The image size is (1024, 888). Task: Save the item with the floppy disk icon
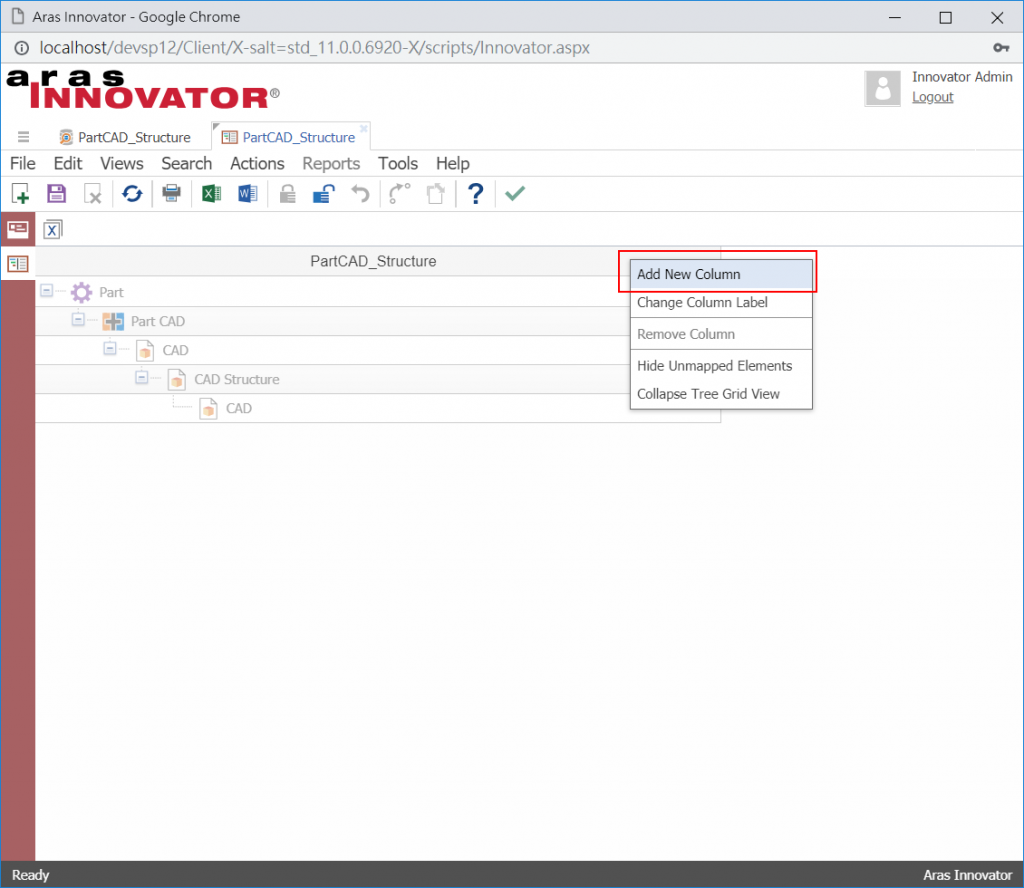[57, 193]
